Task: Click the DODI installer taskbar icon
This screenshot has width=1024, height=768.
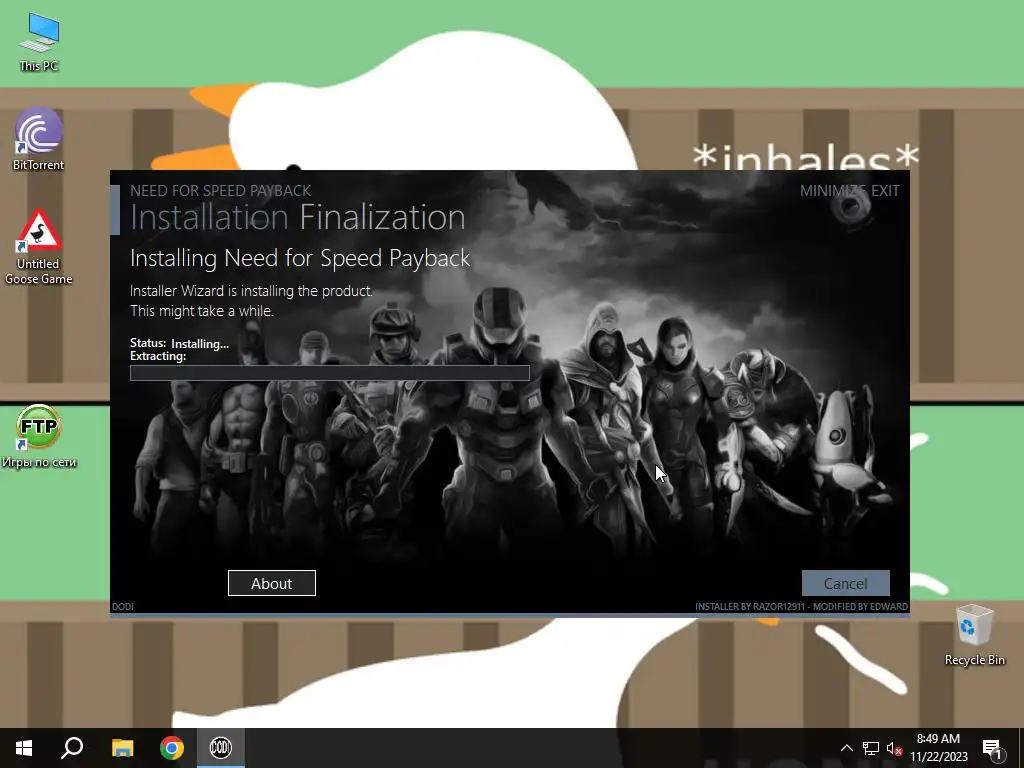Action: click(221, 748)
